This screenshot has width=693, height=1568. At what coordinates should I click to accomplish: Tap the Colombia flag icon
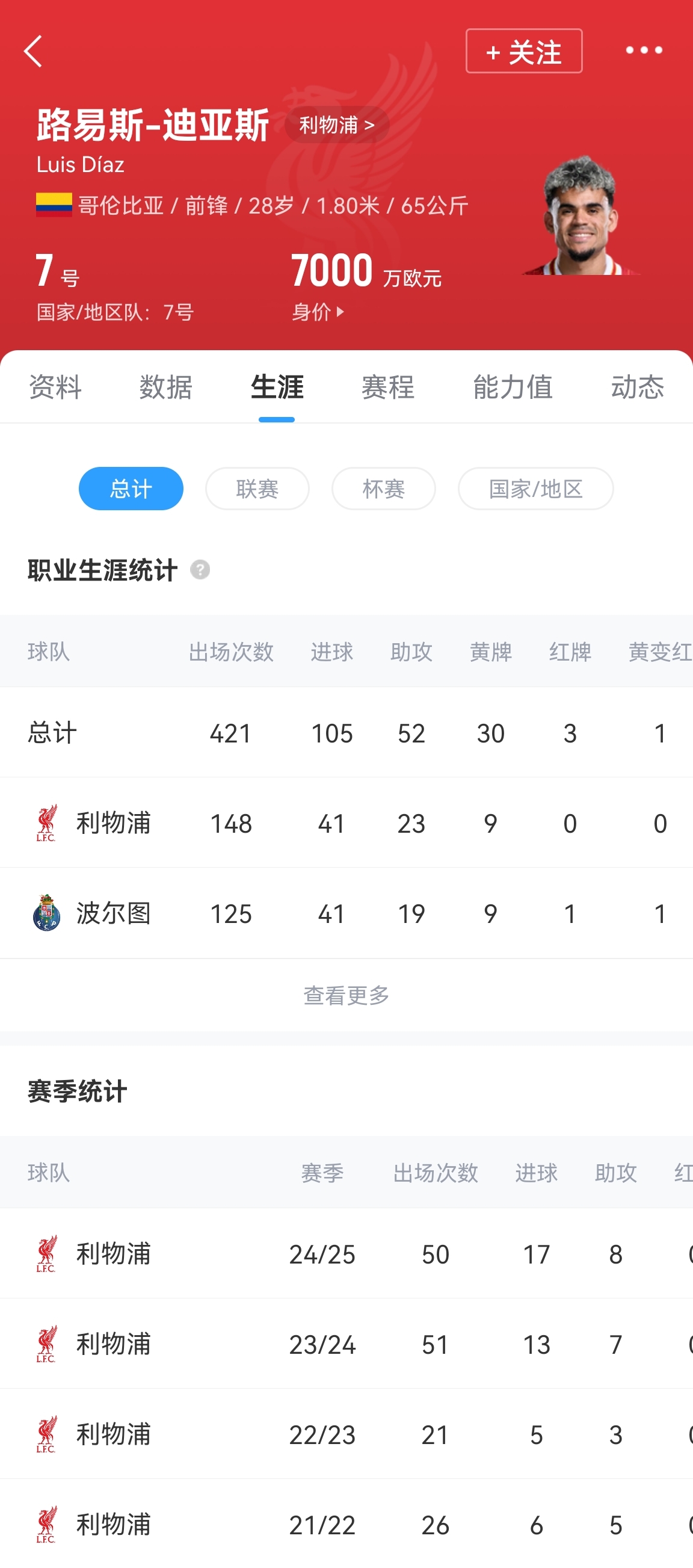[x=54, y=205]
